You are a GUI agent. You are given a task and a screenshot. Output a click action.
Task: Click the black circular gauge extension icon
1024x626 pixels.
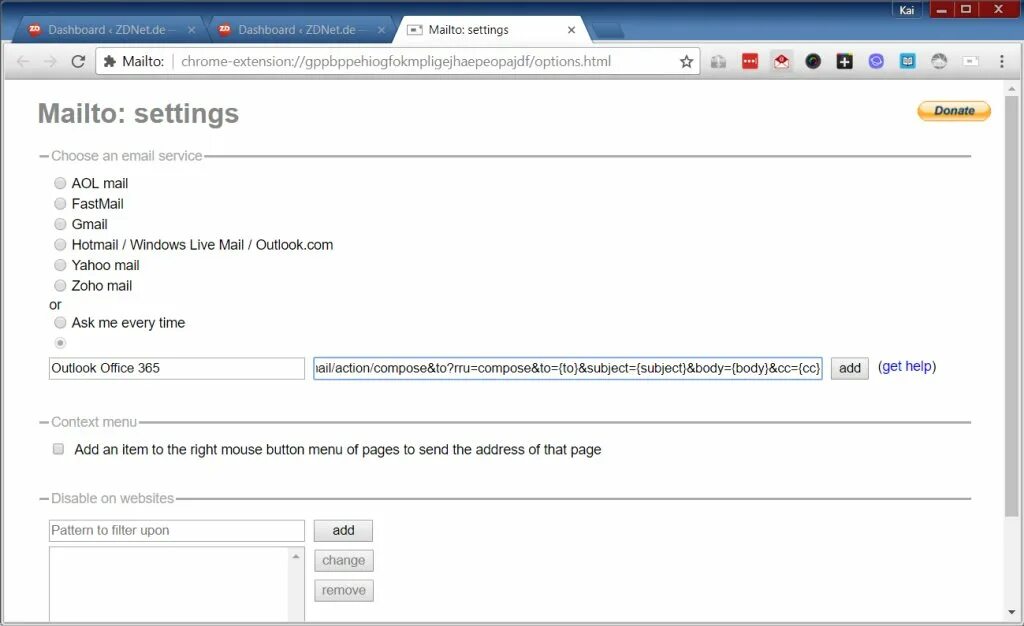coord(812,61)
